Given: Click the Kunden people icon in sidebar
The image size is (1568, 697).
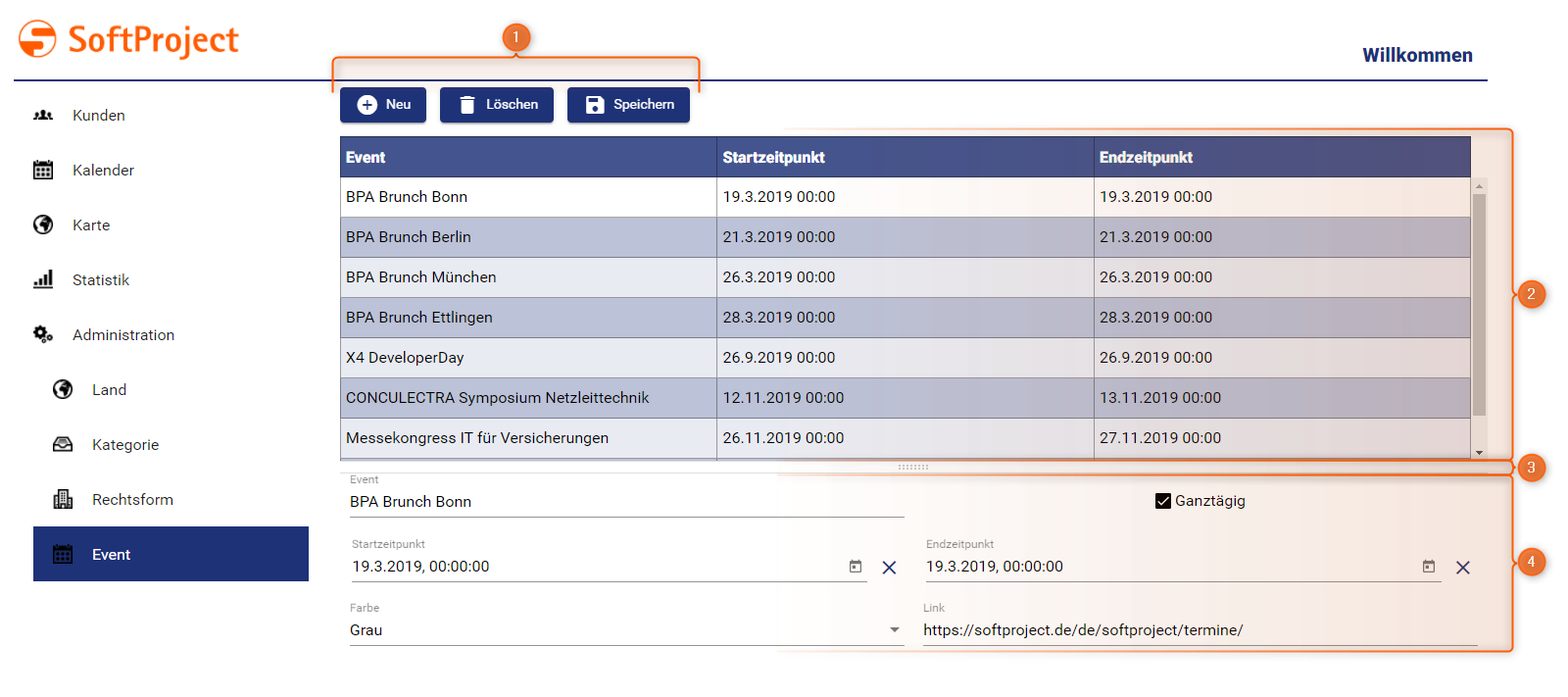Looking at the screenshot, I should [43, 116].
